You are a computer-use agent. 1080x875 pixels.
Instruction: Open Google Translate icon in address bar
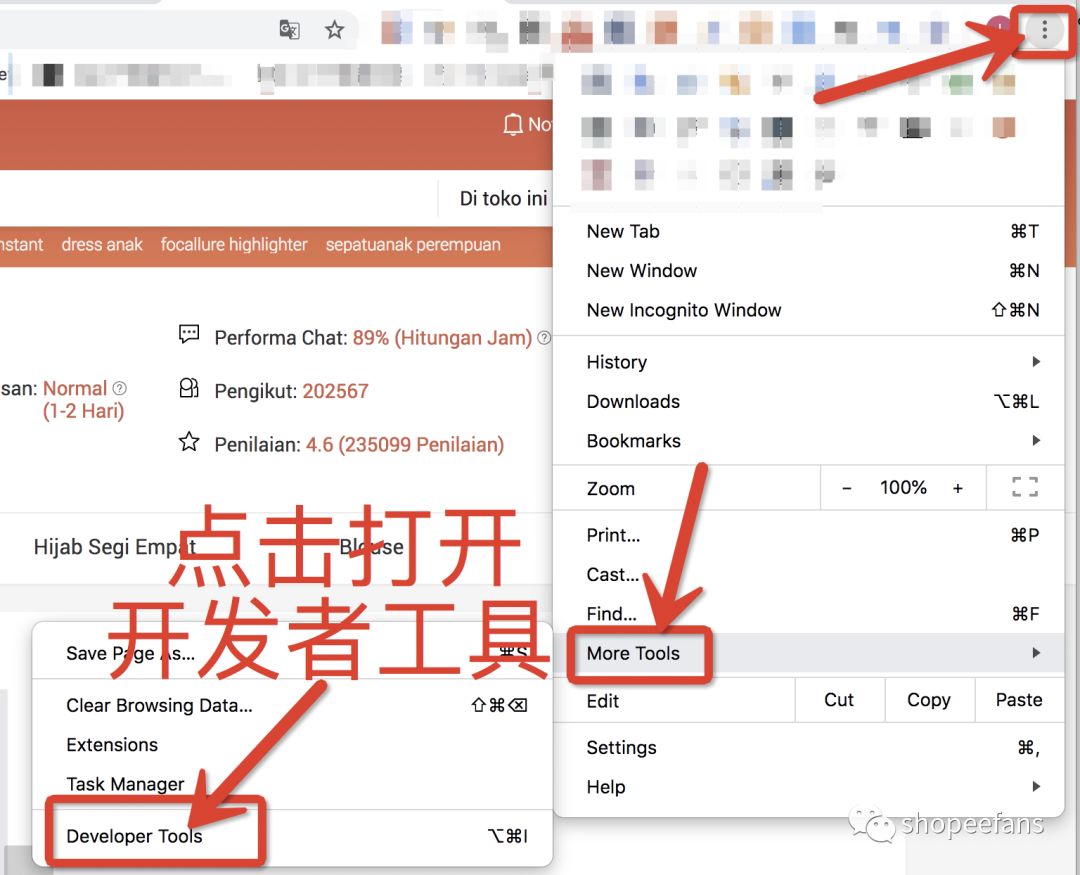(289, 31)
